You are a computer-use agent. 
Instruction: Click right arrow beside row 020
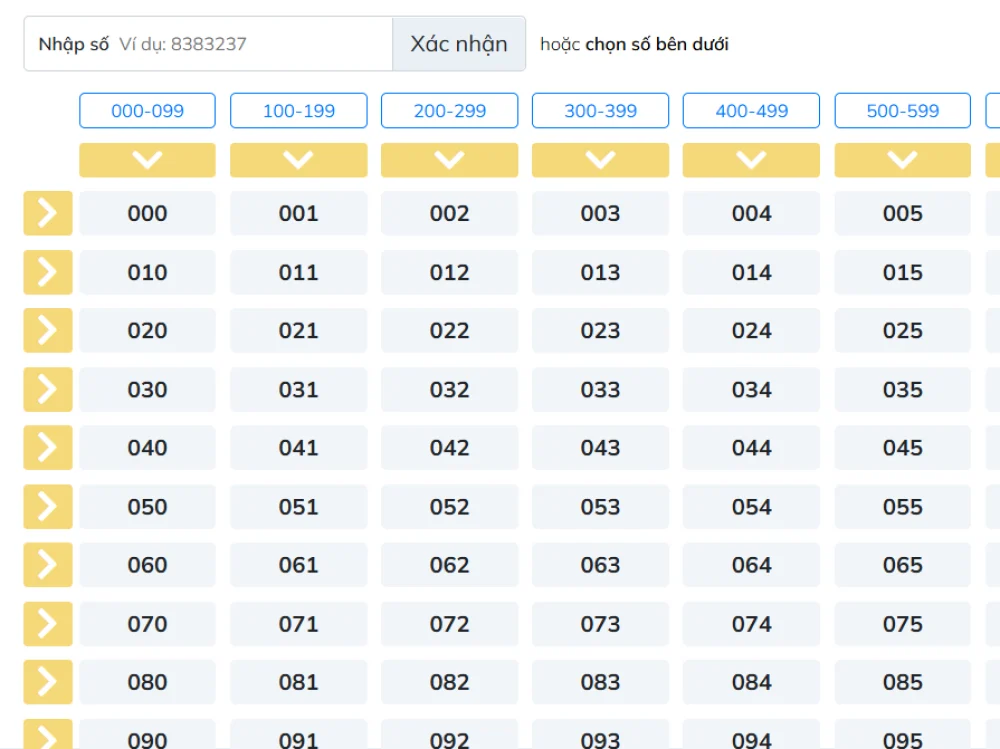click(x=48, y=330)
